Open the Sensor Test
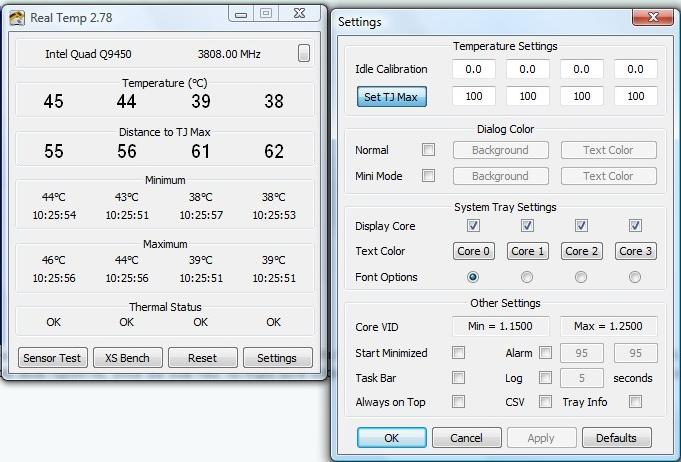681x462 pixels. tap(53, 358)
